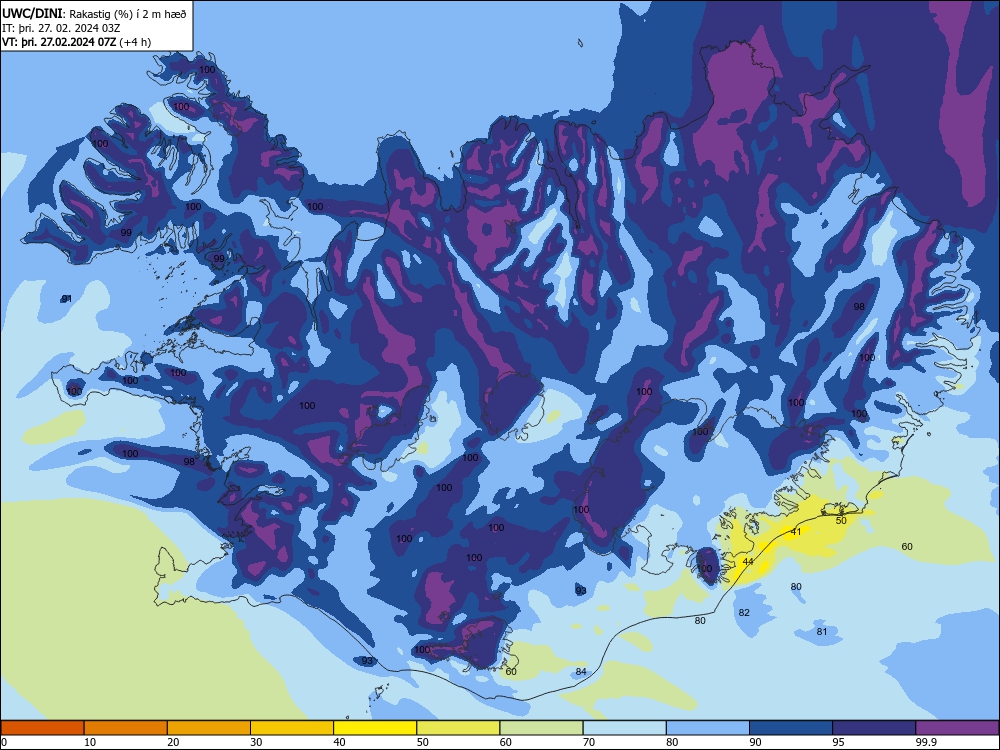Click the '10' legend scale label
The height and width of the screenshot is (750, 1000).
point(90,742)
